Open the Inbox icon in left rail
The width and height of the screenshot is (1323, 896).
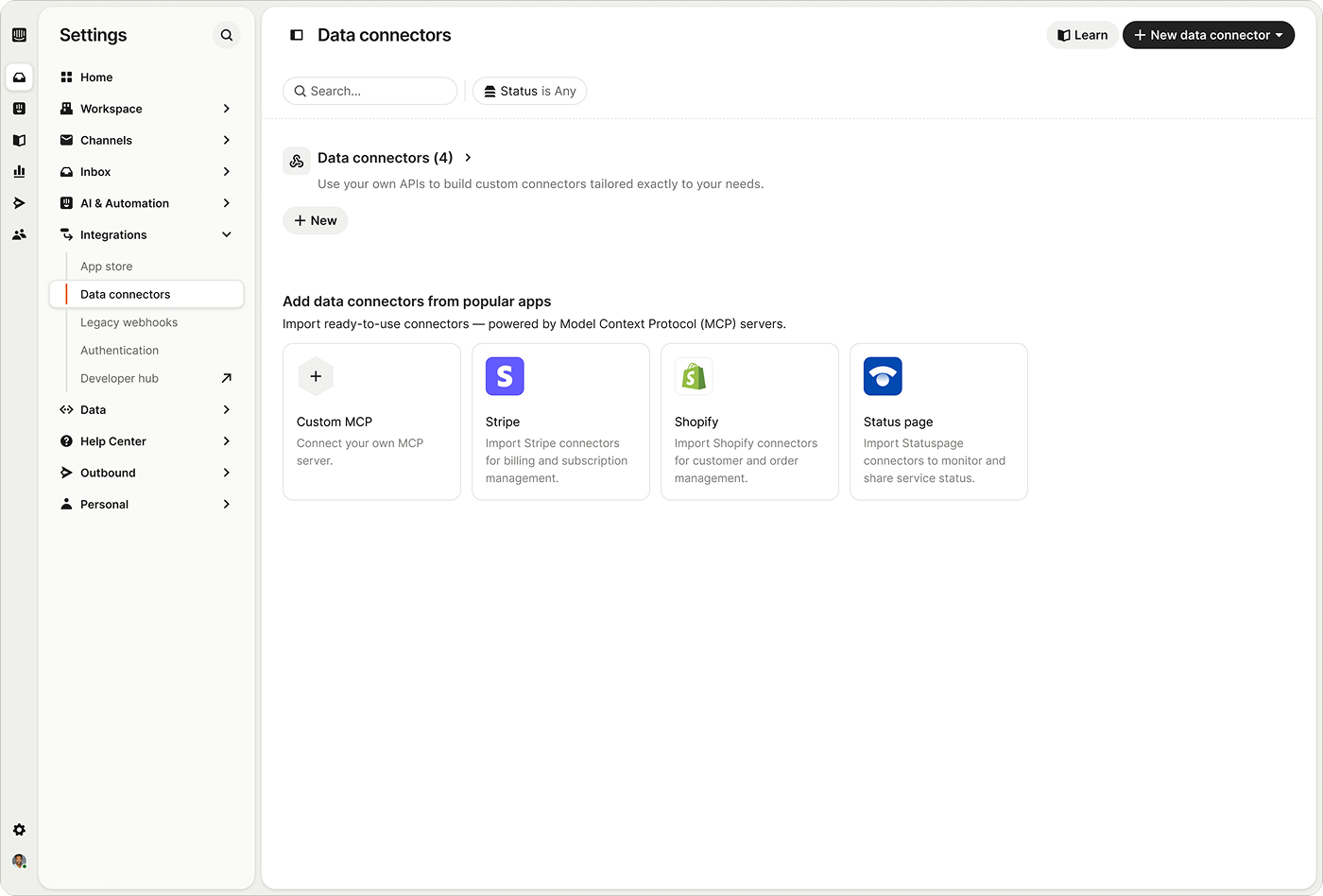coord(19,78)
